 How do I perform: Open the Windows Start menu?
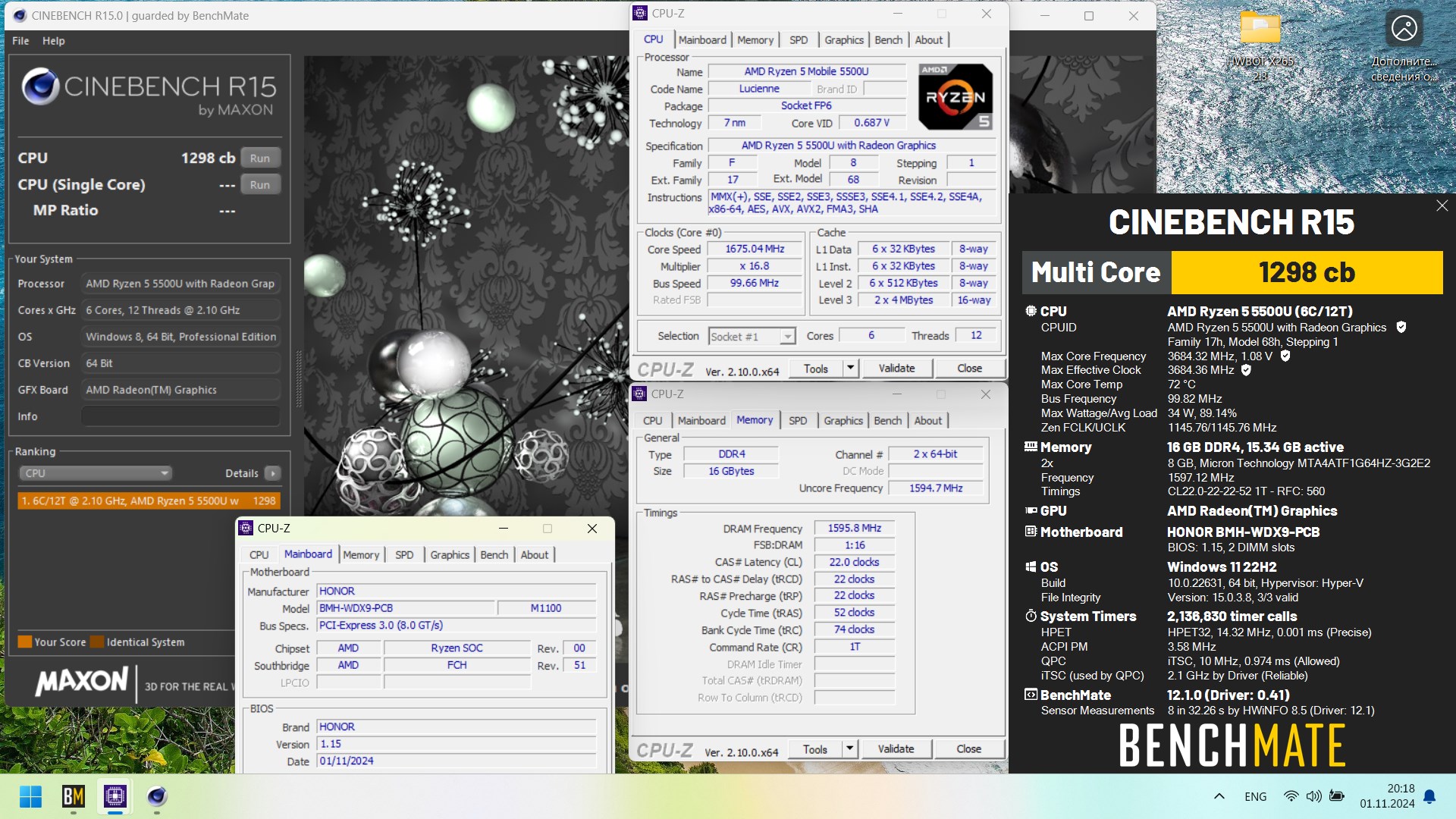(x=31, y=796)
